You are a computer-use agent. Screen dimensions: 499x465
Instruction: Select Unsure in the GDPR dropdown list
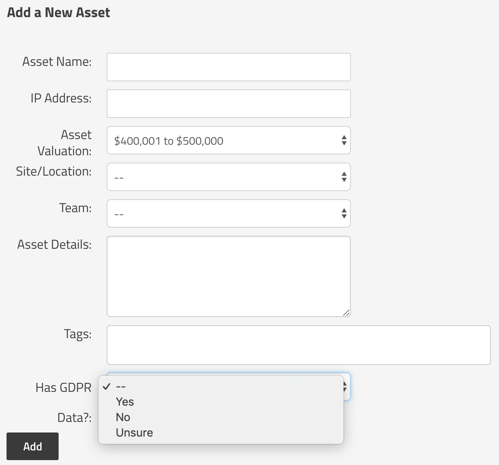[x=221, y=433]
